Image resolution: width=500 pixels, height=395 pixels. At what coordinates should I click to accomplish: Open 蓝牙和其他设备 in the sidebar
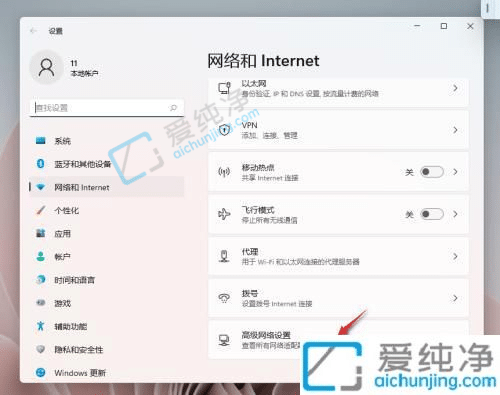coord(107,164)
